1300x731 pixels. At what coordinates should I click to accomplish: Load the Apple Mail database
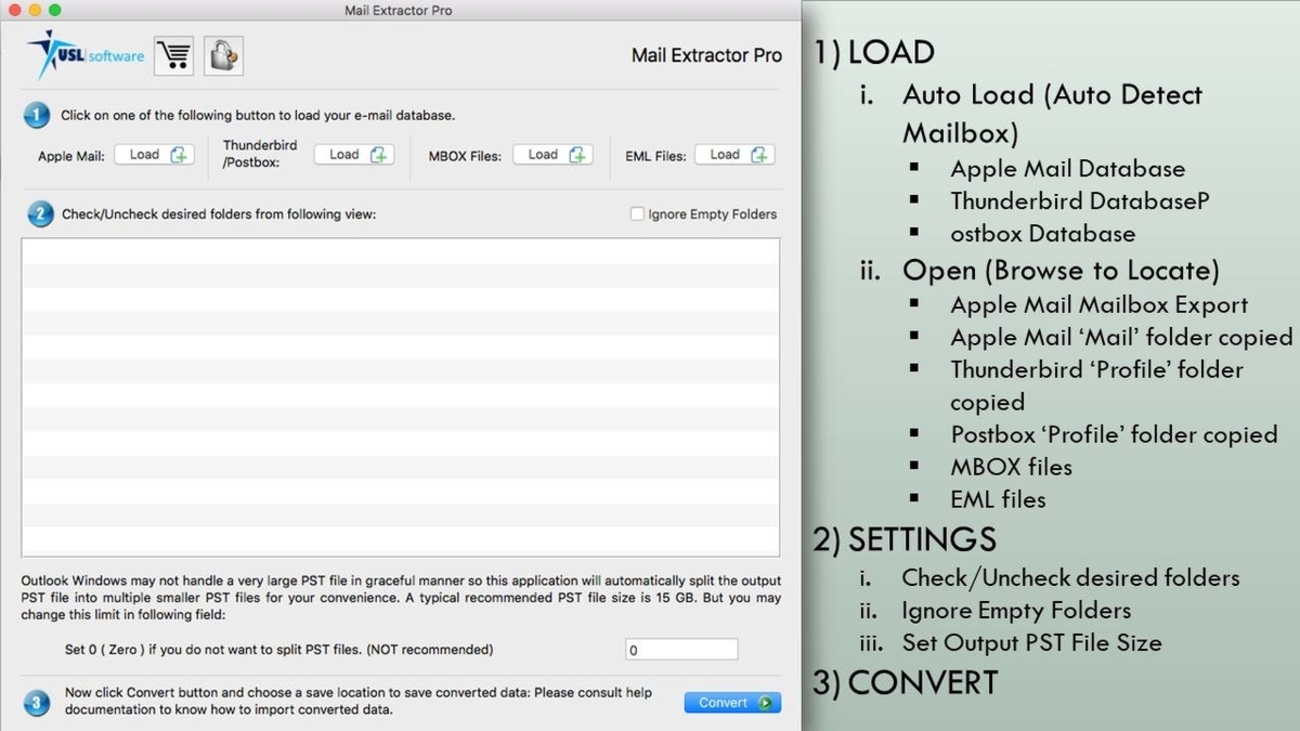point(154,155)
